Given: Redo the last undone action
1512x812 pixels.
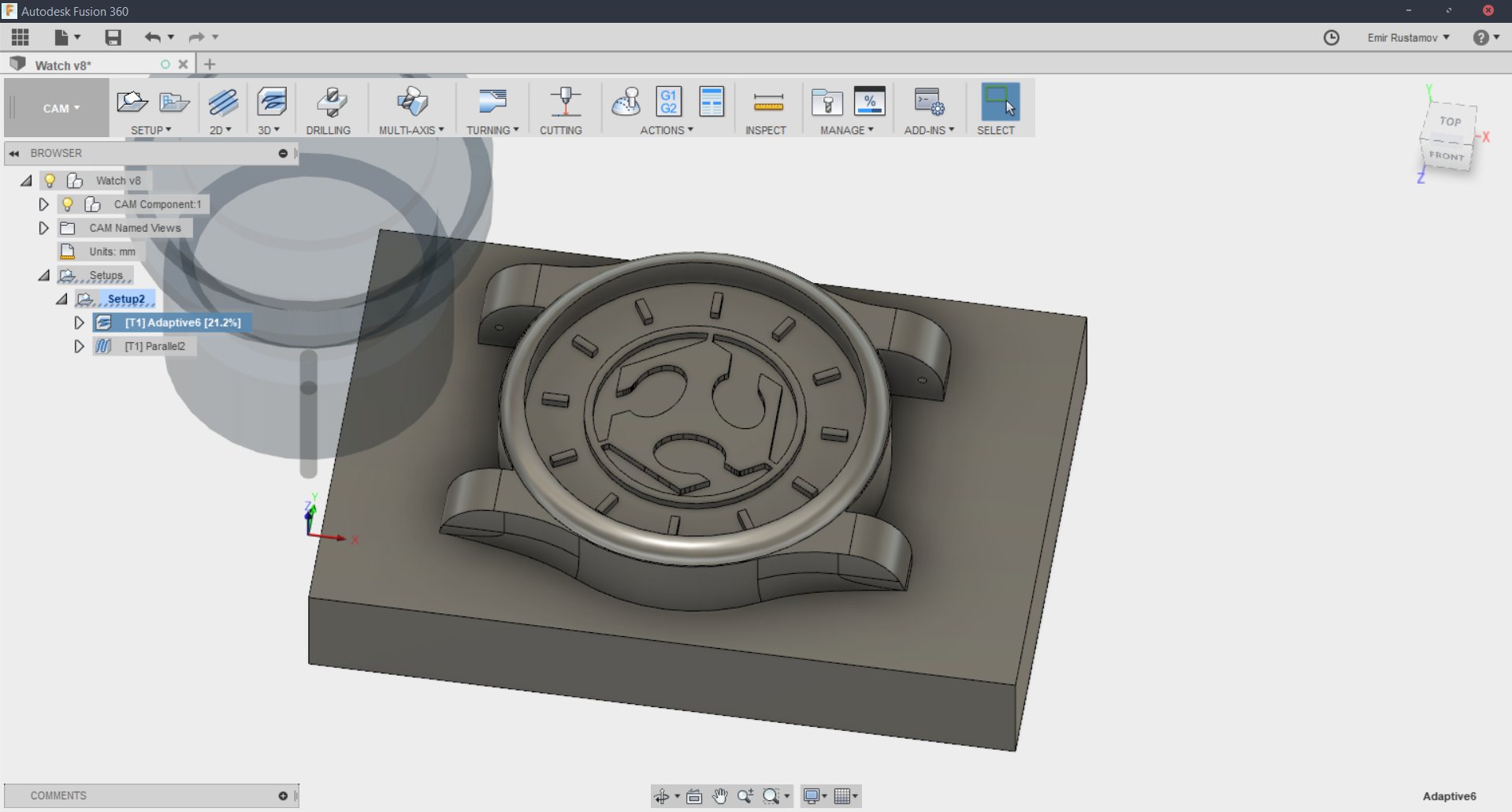Looking at the screenshot, I should coord(197,37).
